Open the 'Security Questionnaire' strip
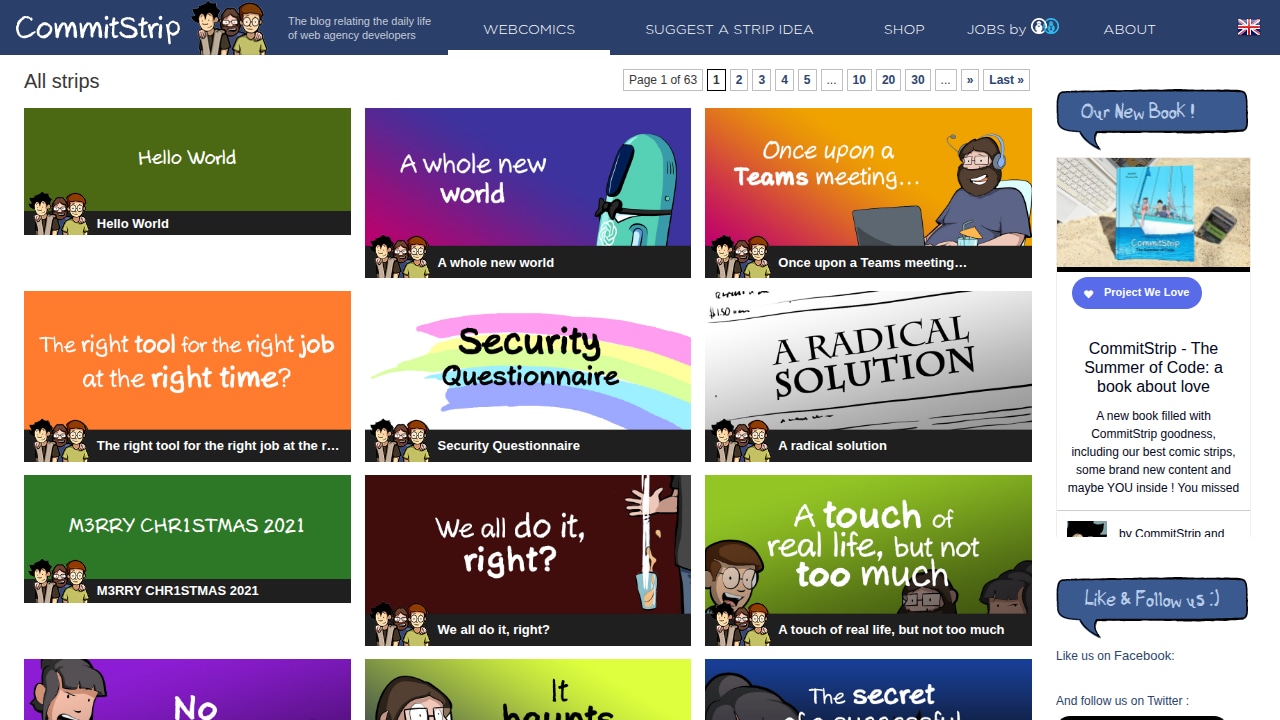The image size is (1280, 720). [528, 376]
